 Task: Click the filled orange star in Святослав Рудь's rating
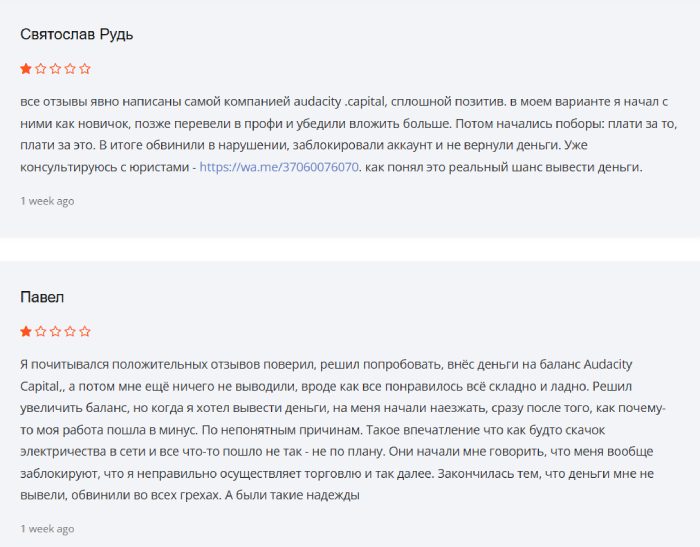(x=25, y=69)
